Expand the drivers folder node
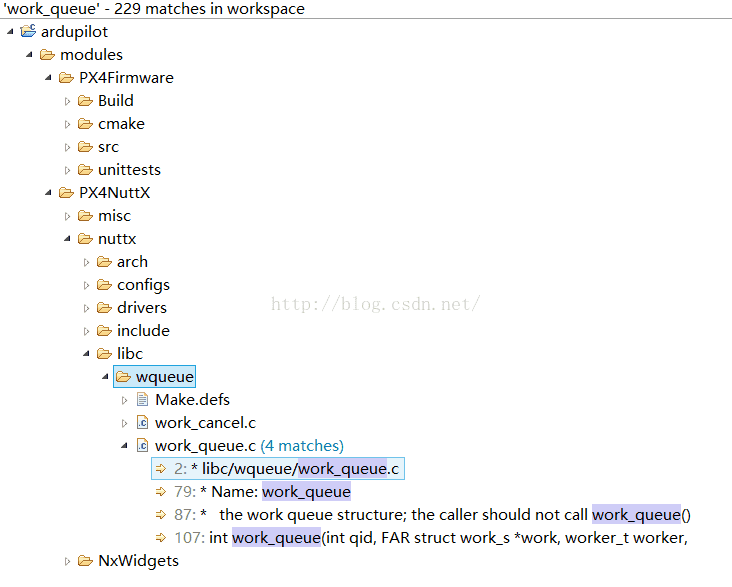Image resolution: width=732 pixels, height=587 pixels. tap(86, 308)
